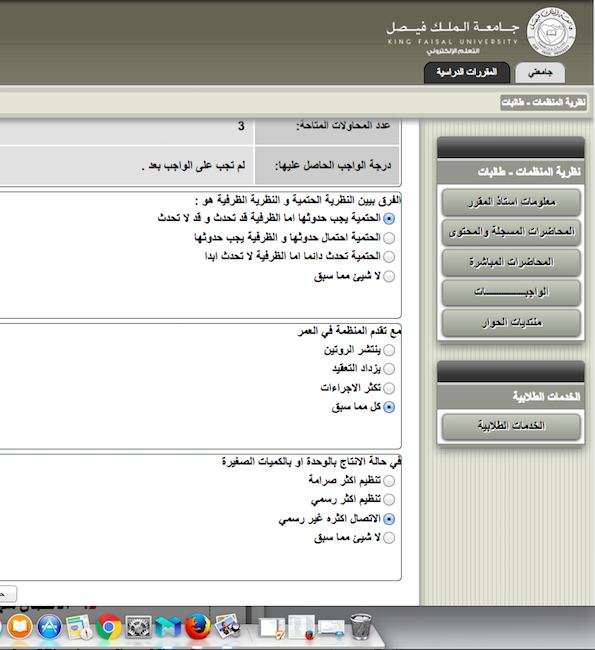Launch Firefox from the dock
The width and height of the screenshot is (595, 650).
[x=198, y=626]
